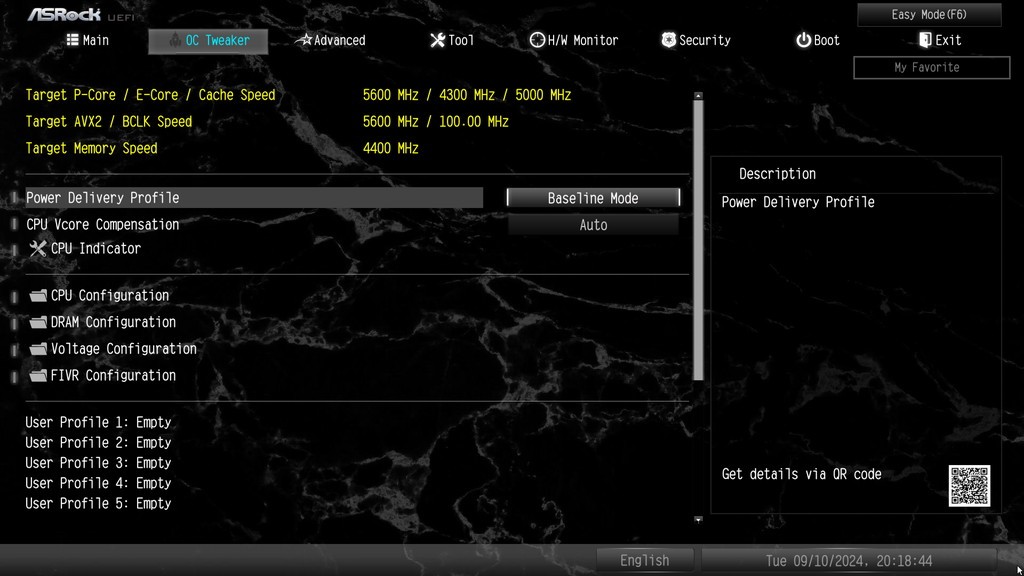
Task: Click the QR code image
Action: [x=969, y=486]
